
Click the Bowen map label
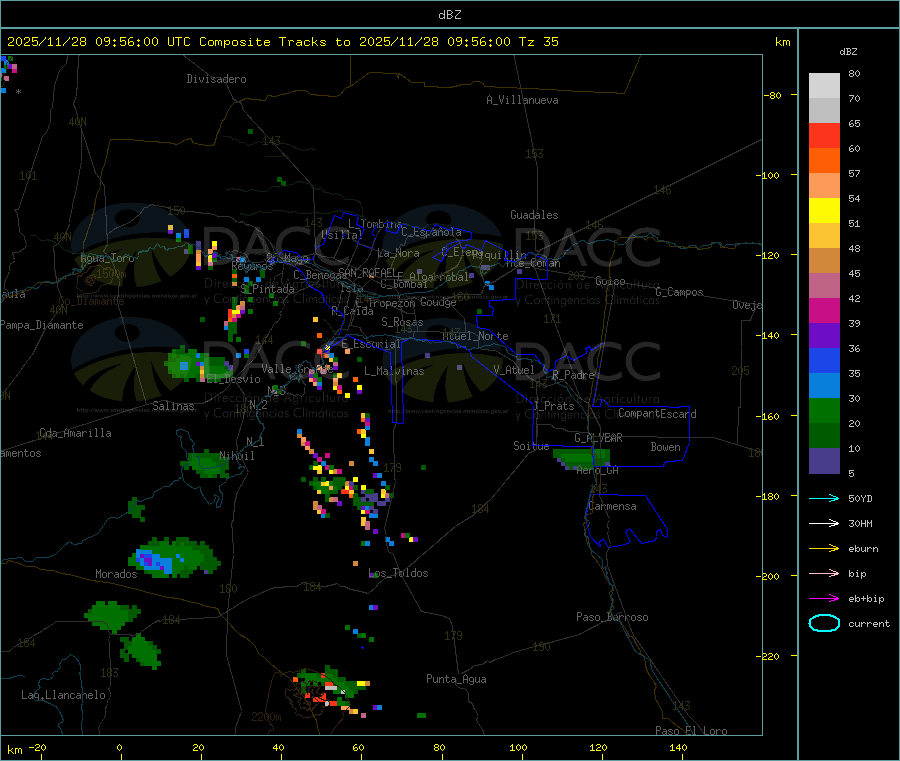click(x=665, y=447)
